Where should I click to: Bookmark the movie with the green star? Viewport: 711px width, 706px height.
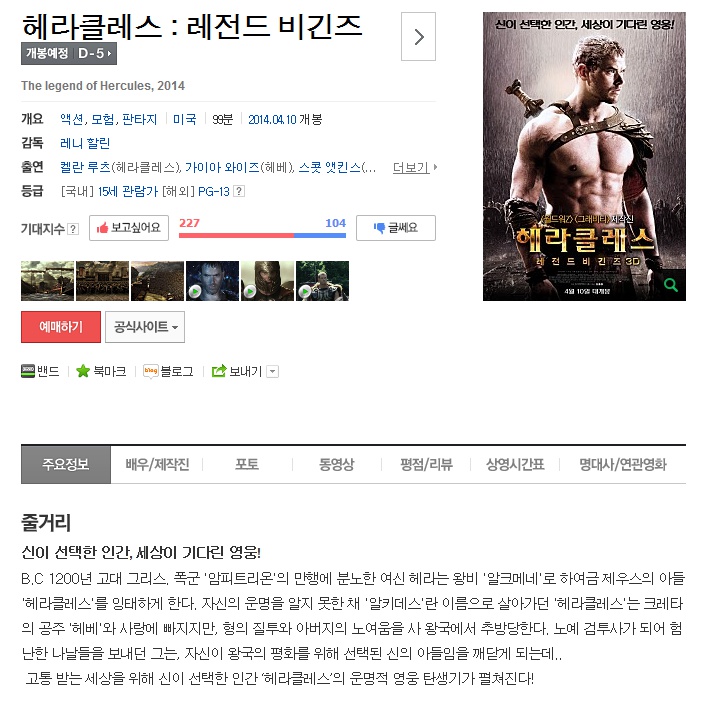point(83,371)
